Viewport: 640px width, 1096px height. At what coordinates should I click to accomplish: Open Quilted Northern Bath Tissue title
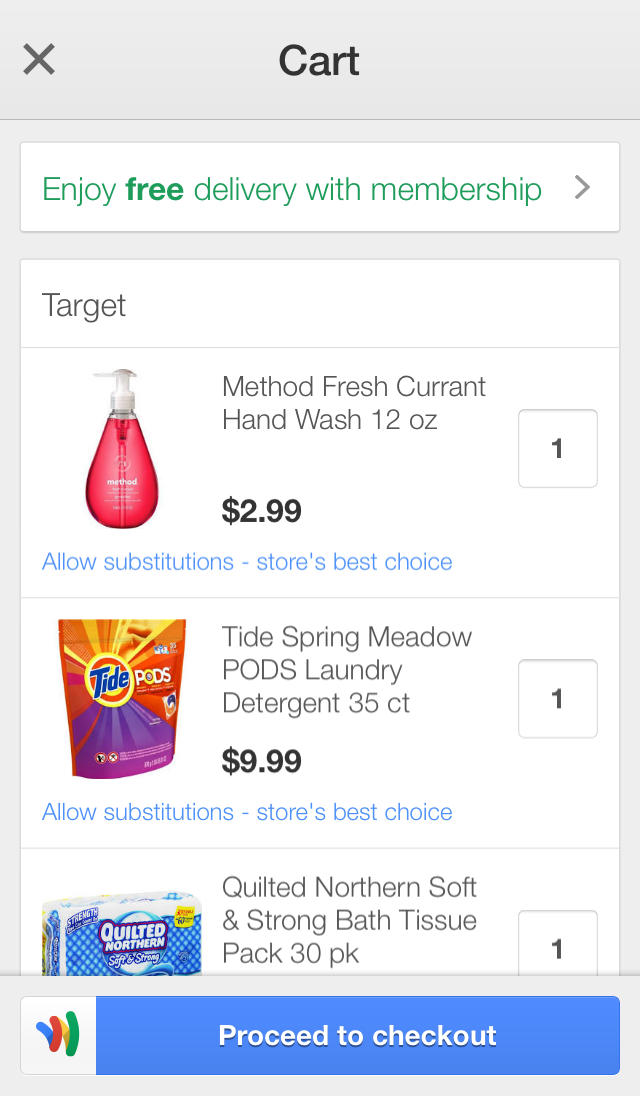349,920
